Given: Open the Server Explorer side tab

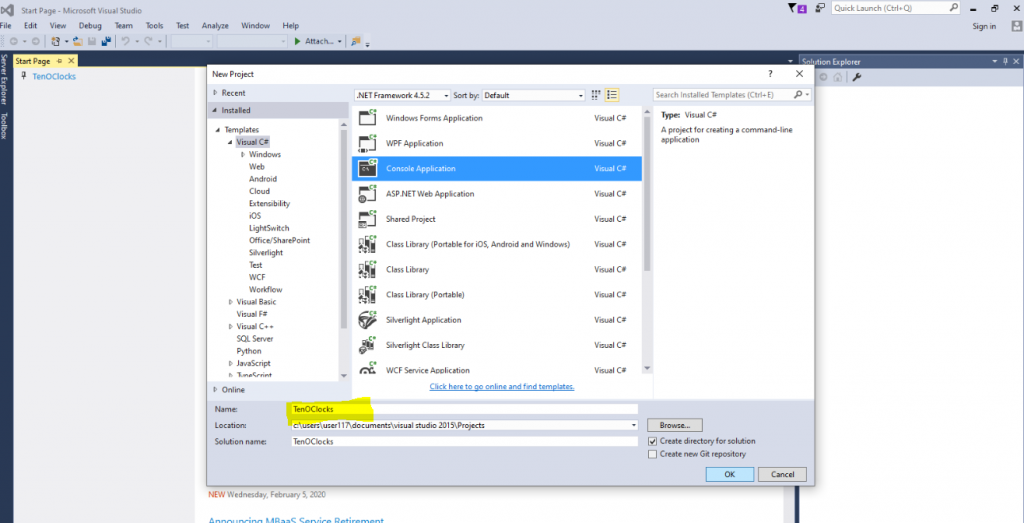Looking at the screenshot, I should click(x=4, y=80).
